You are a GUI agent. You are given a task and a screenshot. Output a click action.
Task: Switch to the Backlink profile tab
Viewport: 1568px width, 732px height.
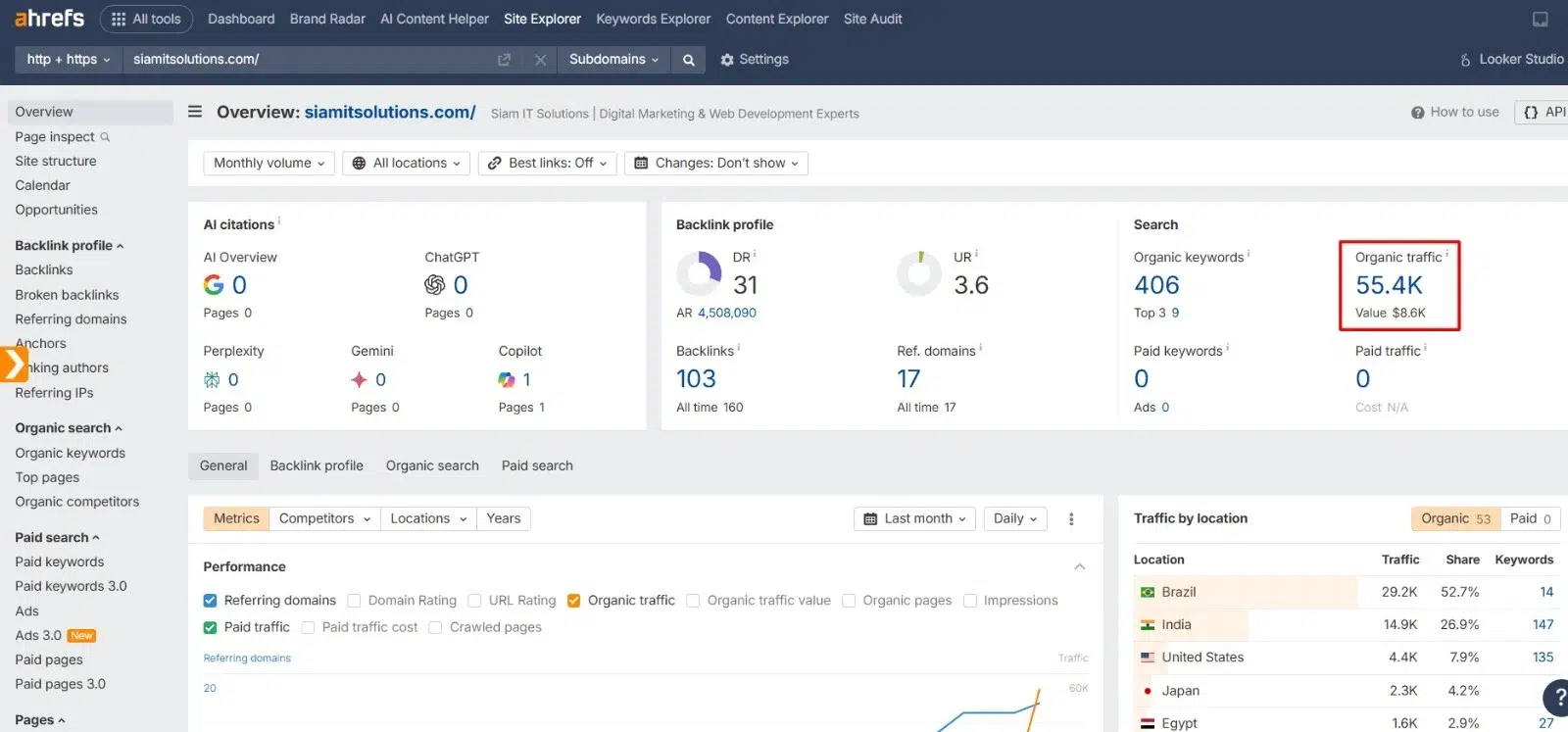[317, 466]
